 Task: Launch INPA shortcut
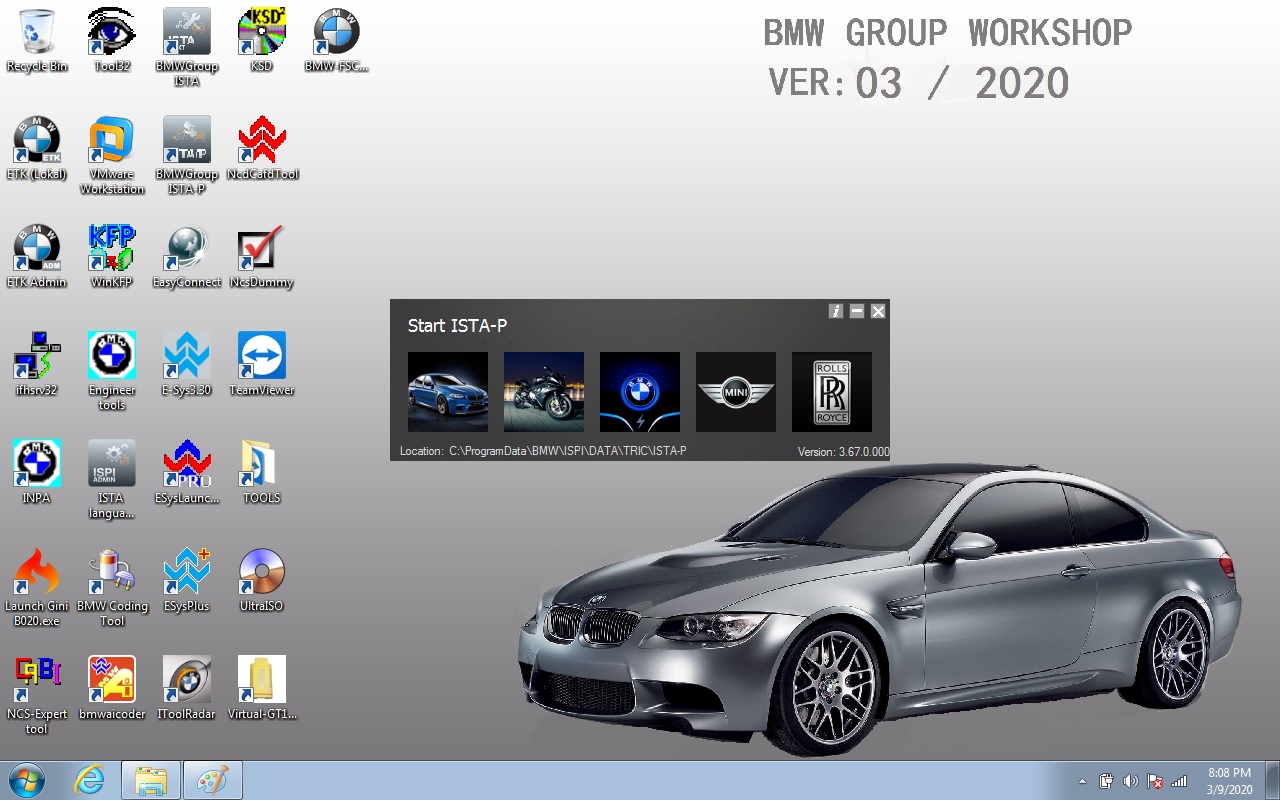click(x=37, y=472)
